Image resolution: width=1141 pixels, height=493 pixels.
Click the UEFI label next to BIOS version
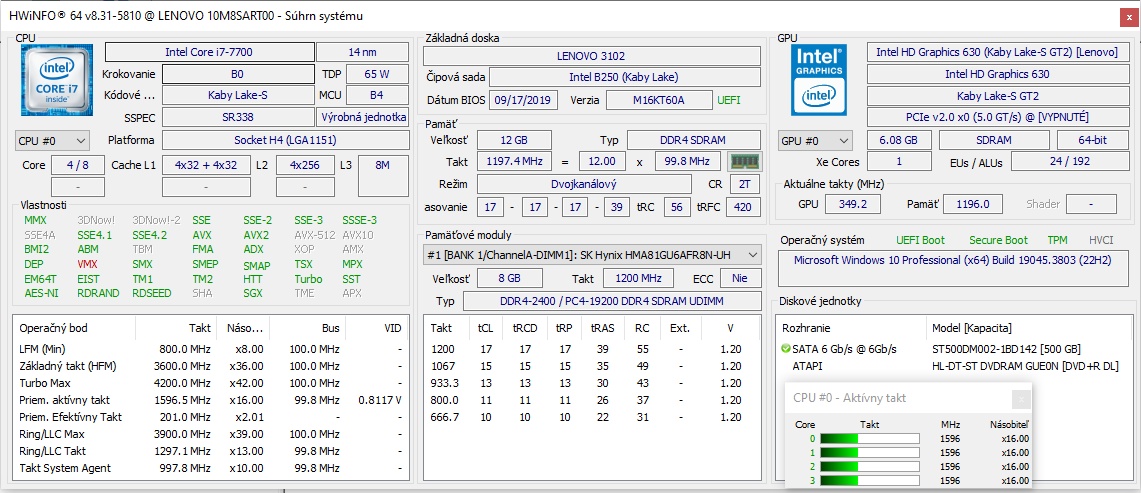pos(729,100)
